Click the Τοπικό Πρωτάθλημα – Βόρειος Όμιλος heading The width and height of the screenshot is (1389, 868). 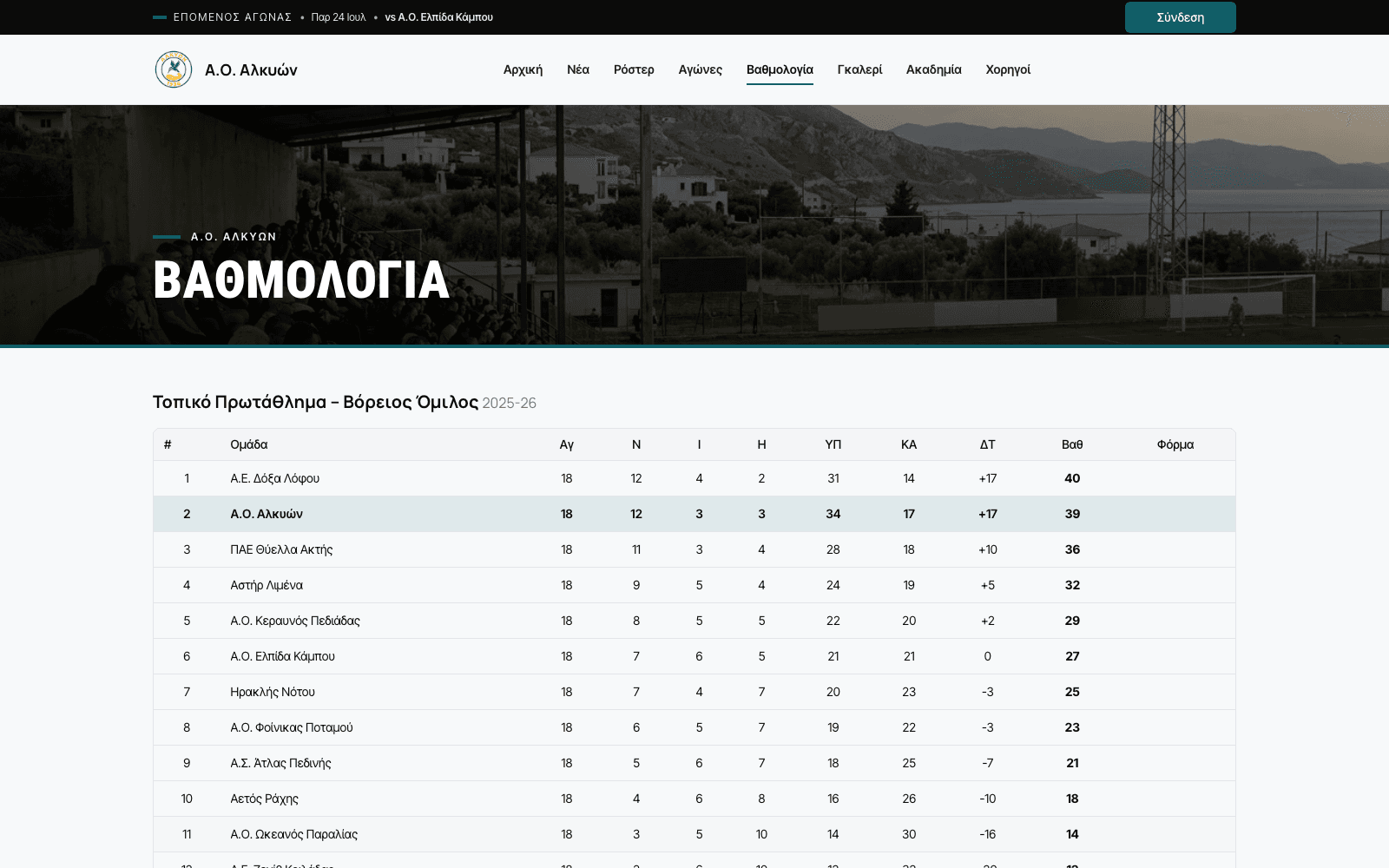[315, 402]
